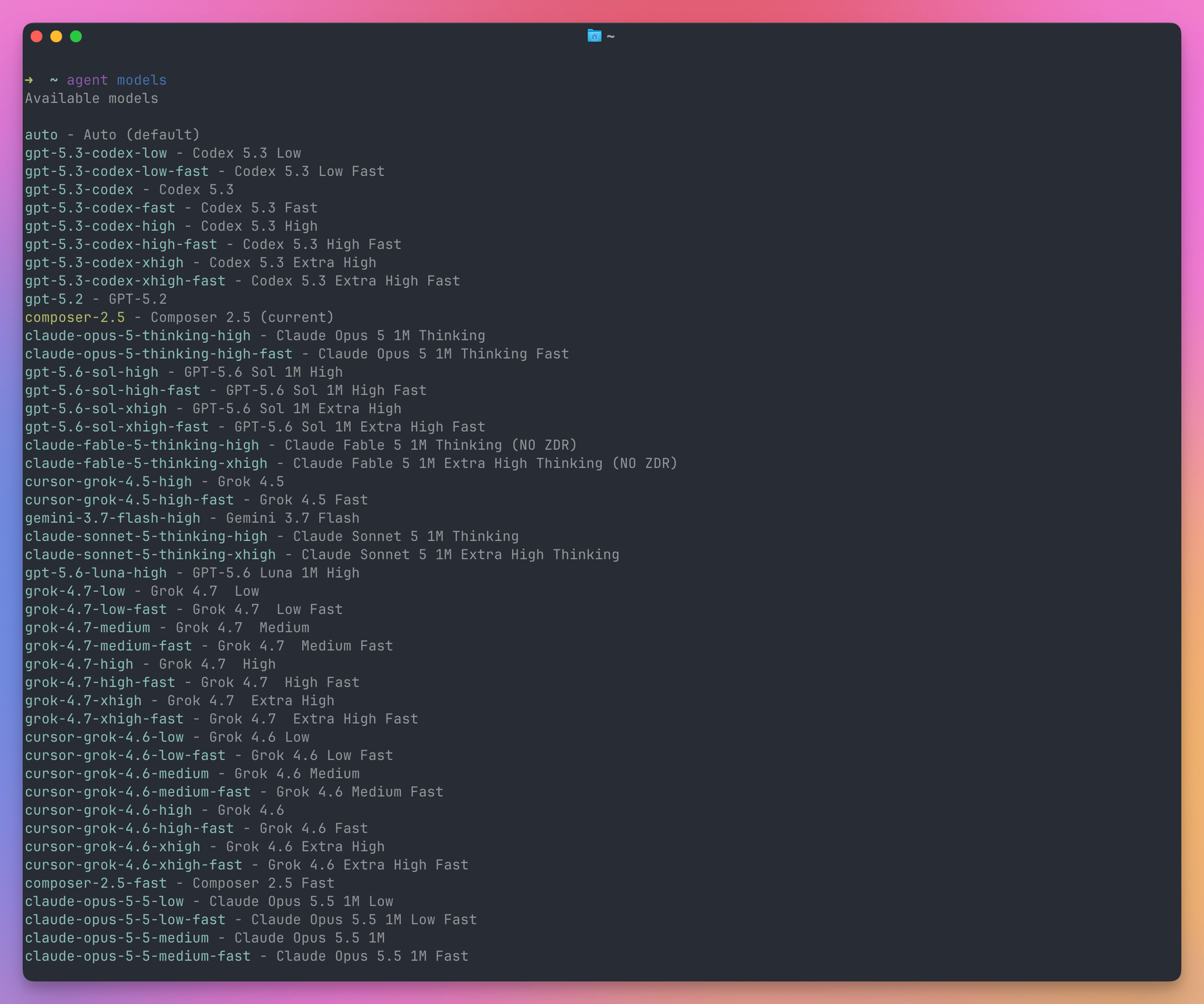Click the green zoom window button
This screenshot has width=1204, height=1004.
[76, 36]
